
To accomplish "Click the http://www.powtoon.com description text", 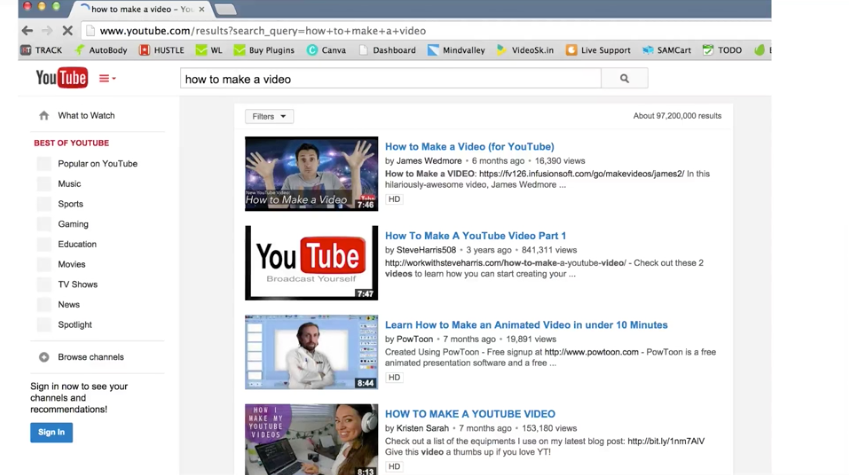I will (x=591, y=352).
